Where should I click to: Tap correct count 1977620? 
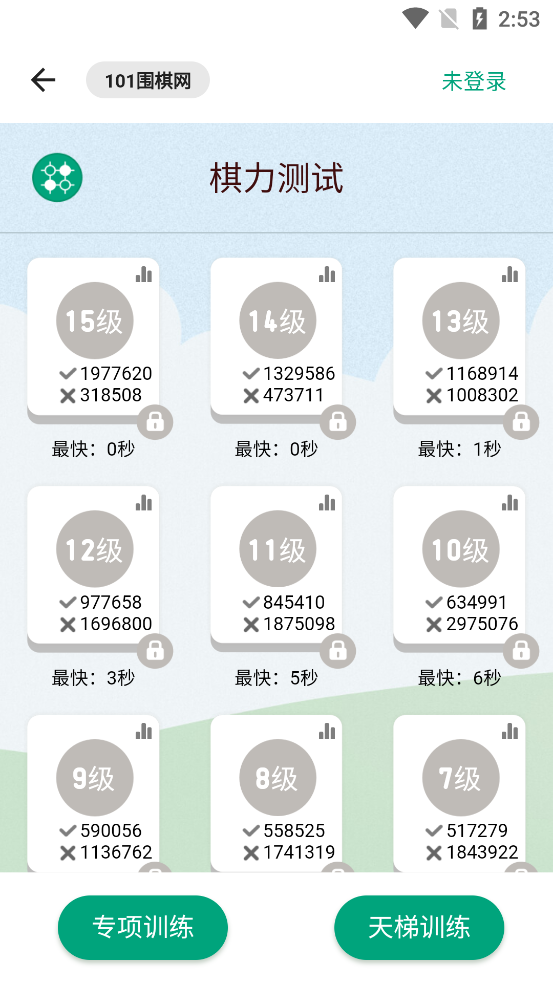(x=116, y=373)
